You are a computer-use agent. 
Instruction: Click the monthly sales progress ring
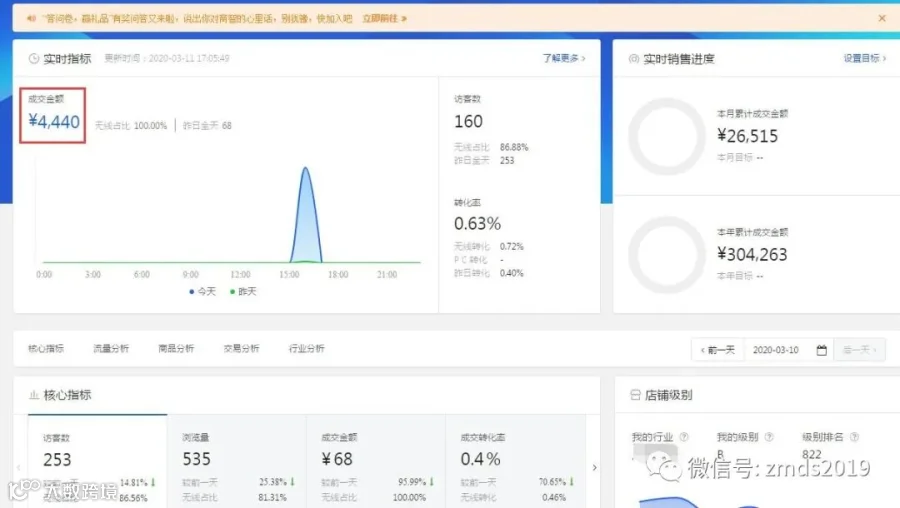click(x=666, y=137)
